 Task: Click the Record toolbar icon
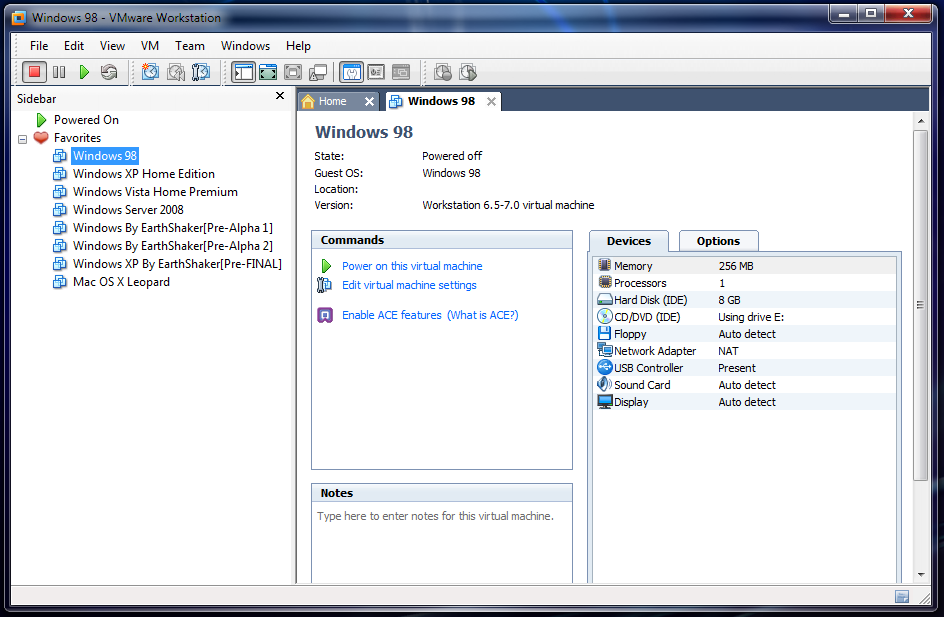(443, 72)
